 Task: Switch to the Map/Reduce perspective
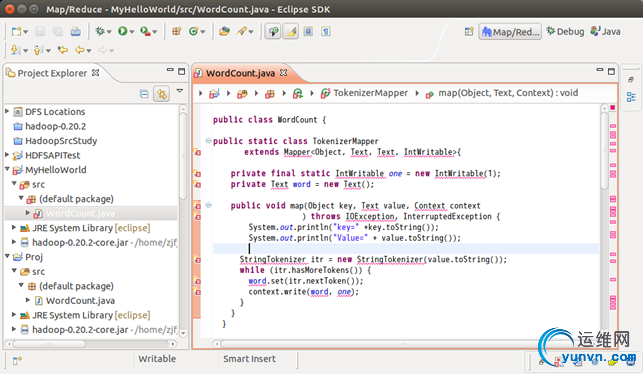[510, 32]
